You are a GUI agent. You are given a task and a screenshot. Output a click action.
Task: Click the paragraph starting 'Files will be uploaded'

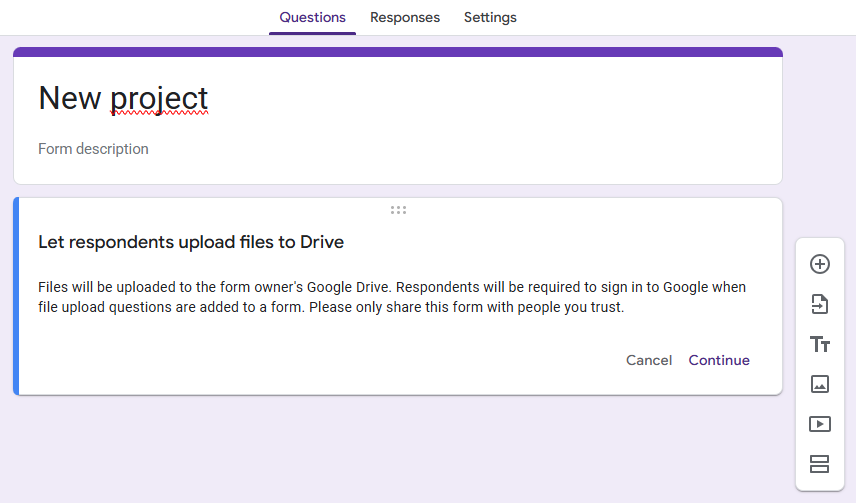[x=392, y=297]
